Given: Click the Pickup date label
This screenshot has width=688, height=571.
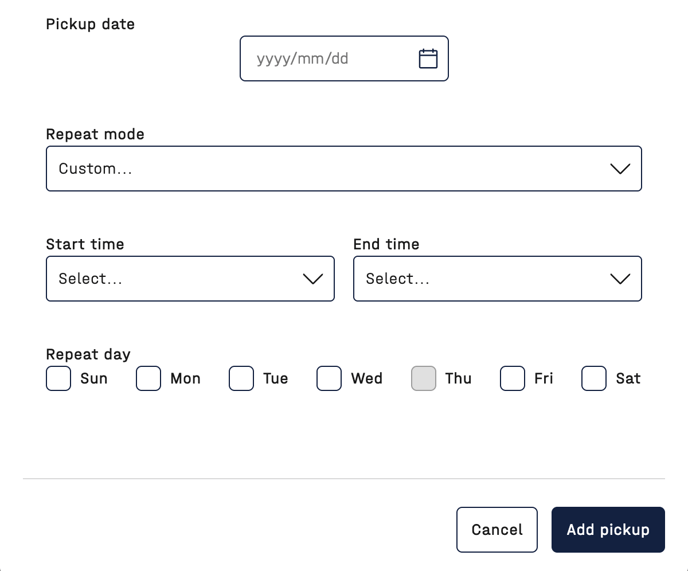Looking at the screenshot, I should pos(90,24).
